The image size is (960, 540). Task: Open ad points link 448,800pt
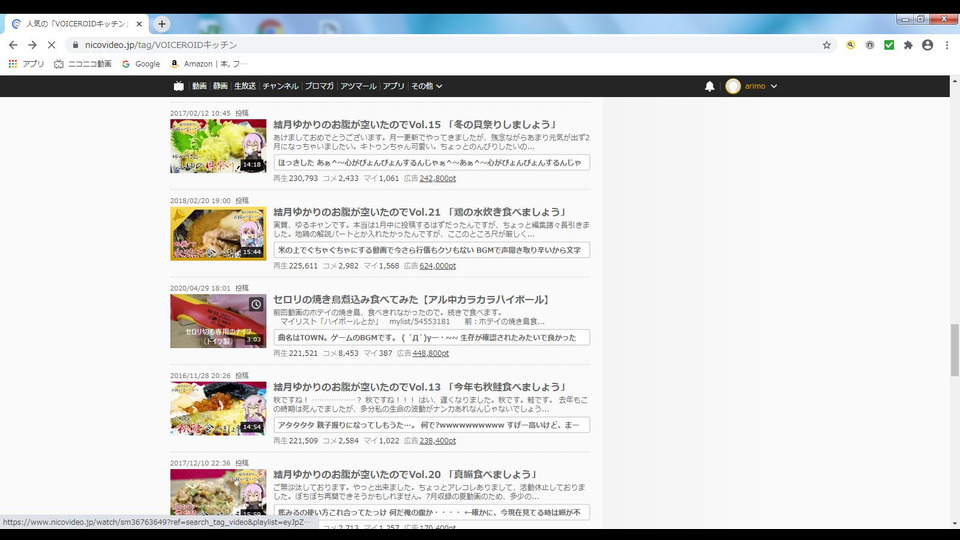point(430,353)
